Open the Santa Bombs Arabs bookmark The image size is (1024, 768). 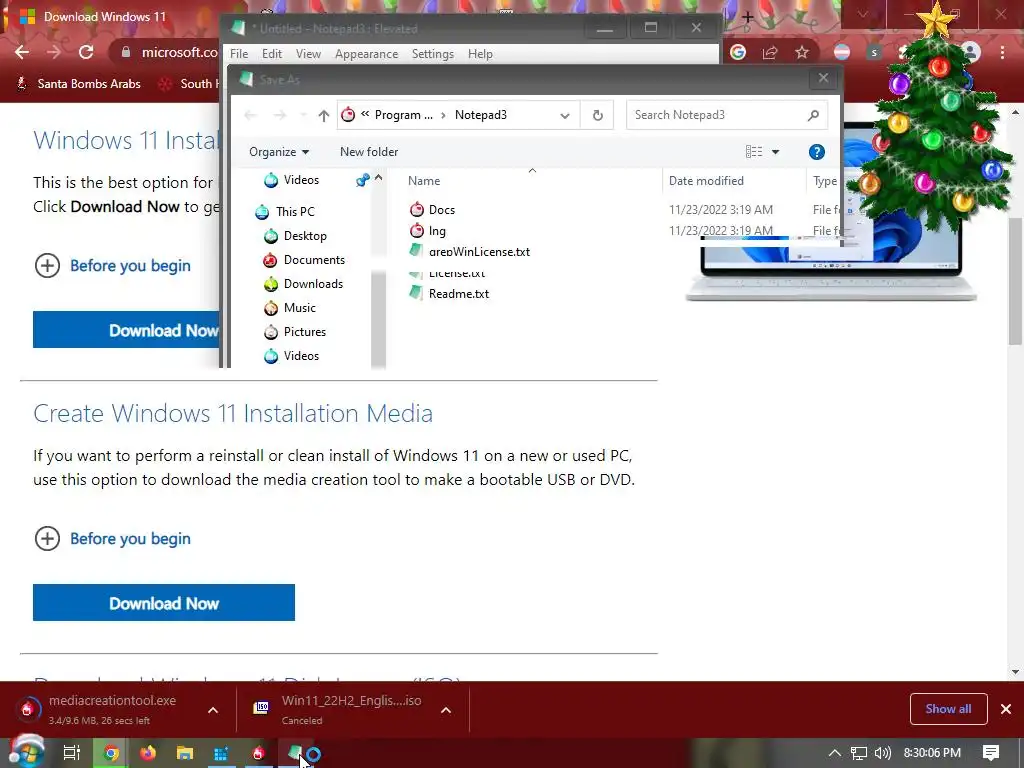pyautogui.click(x=78, y=84)
